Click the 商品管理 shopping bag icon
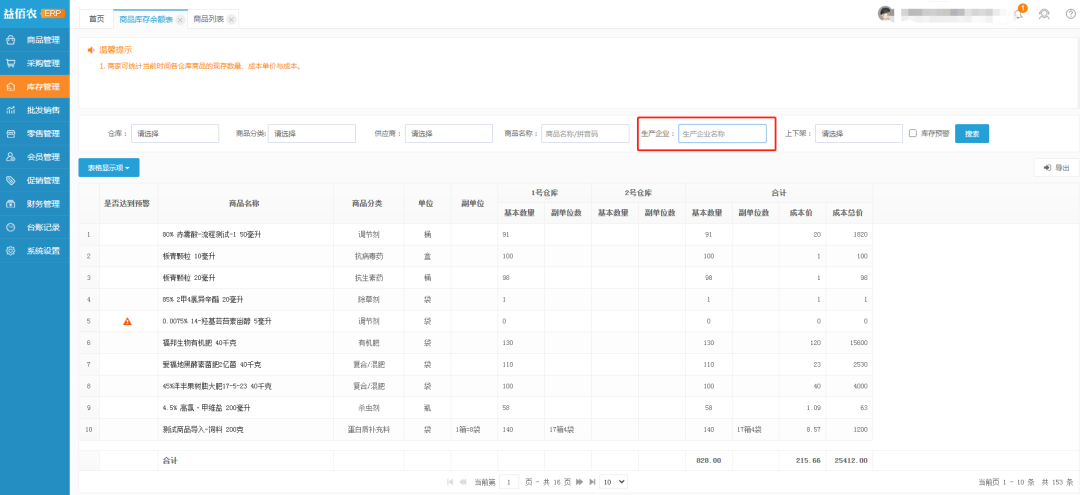This screenshot has width=1080, height=495. pyautogui.click(x=11, y=40)
